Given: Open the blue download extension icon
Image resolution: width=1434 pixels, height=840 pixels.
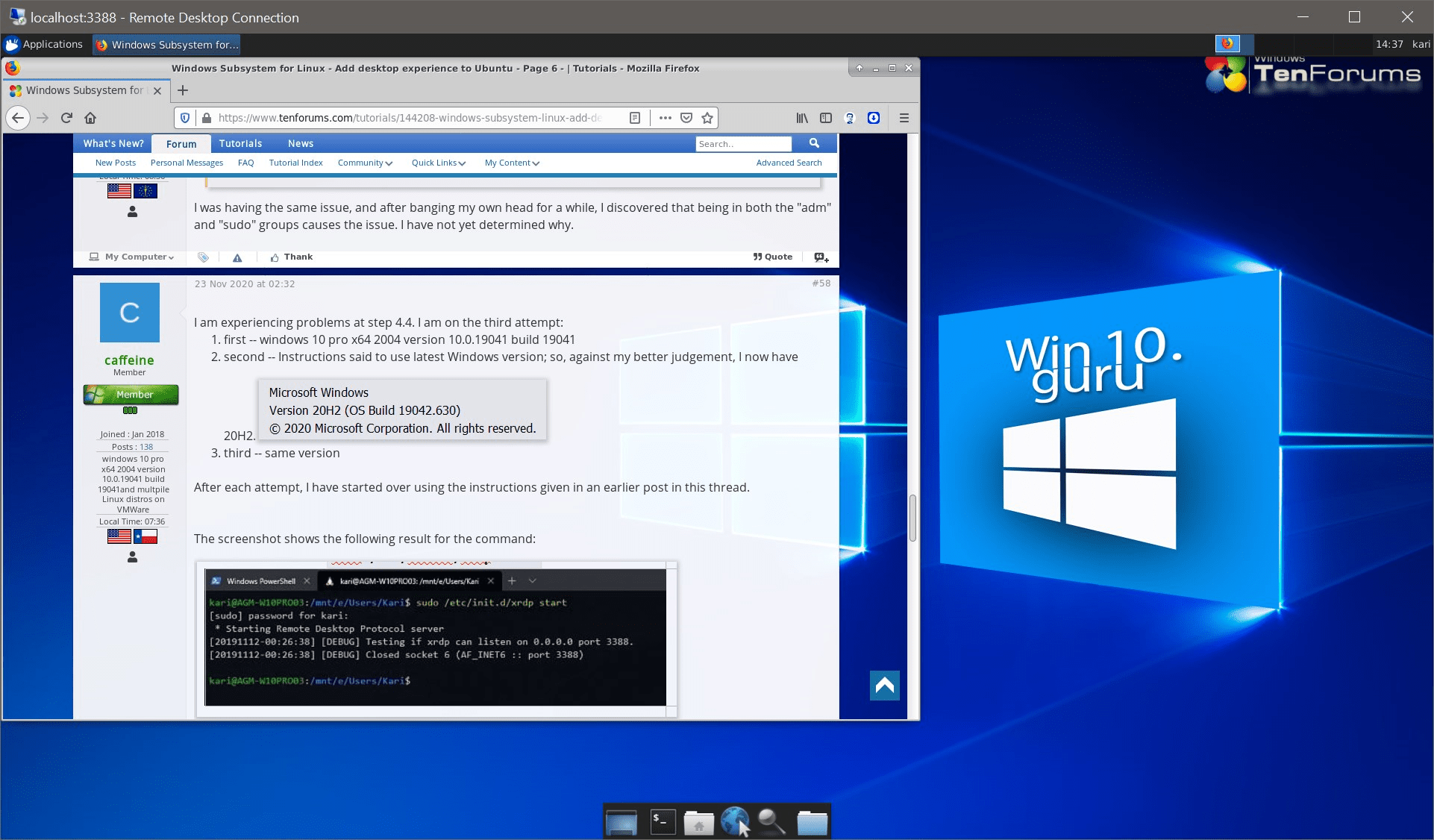Looking at the screenshot, I should pyautogui.click(x=874, y=118).
